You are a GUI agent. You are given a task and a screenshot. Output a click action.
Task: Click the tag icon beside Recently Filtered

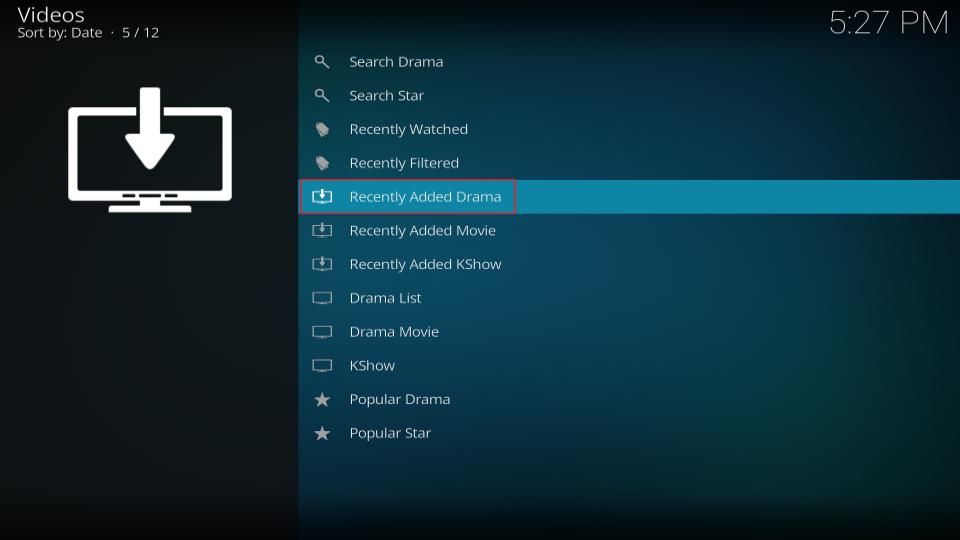[322, 163]
